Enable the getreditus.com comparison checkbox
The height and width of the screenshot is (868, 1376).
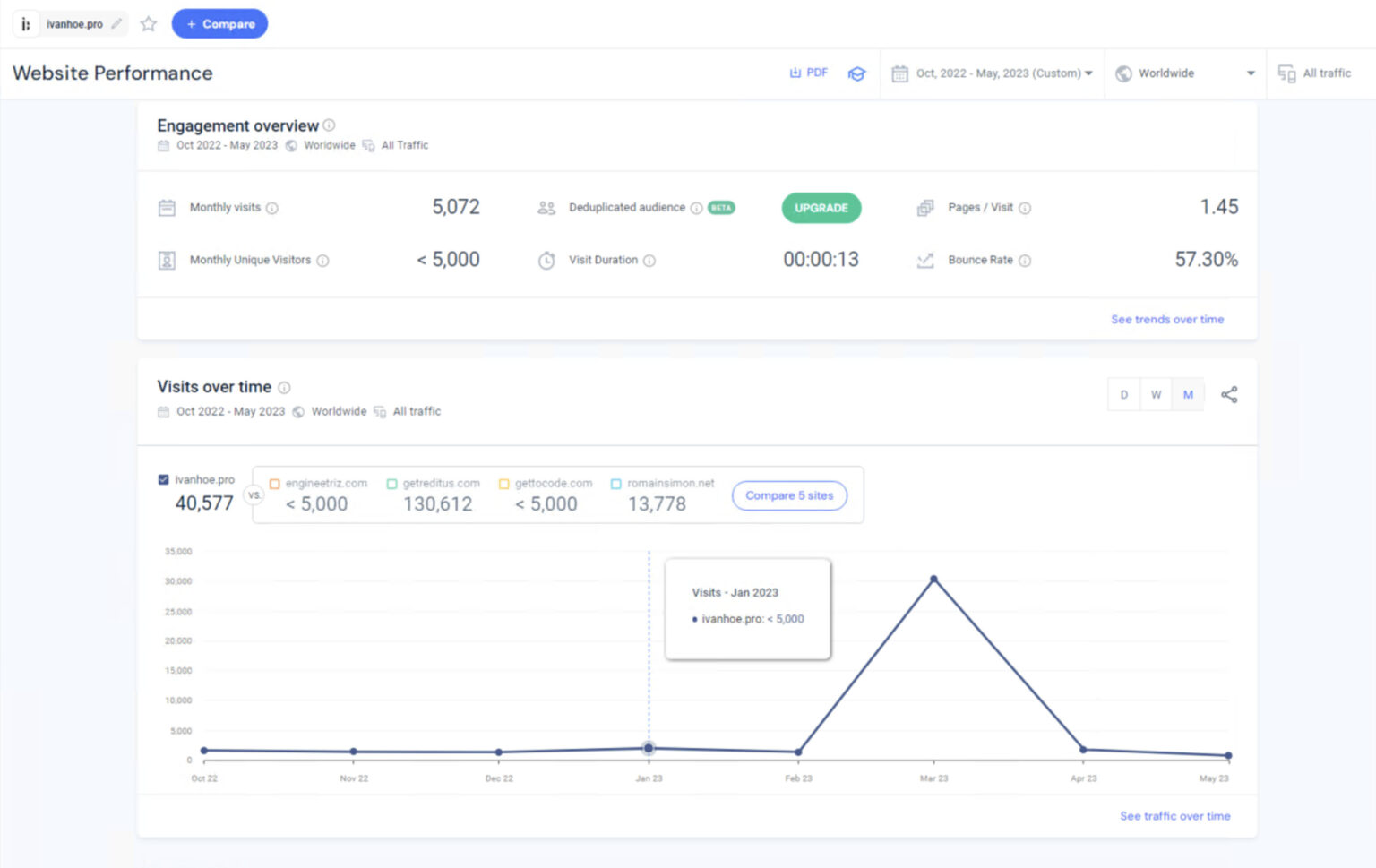tap(391, 483)
